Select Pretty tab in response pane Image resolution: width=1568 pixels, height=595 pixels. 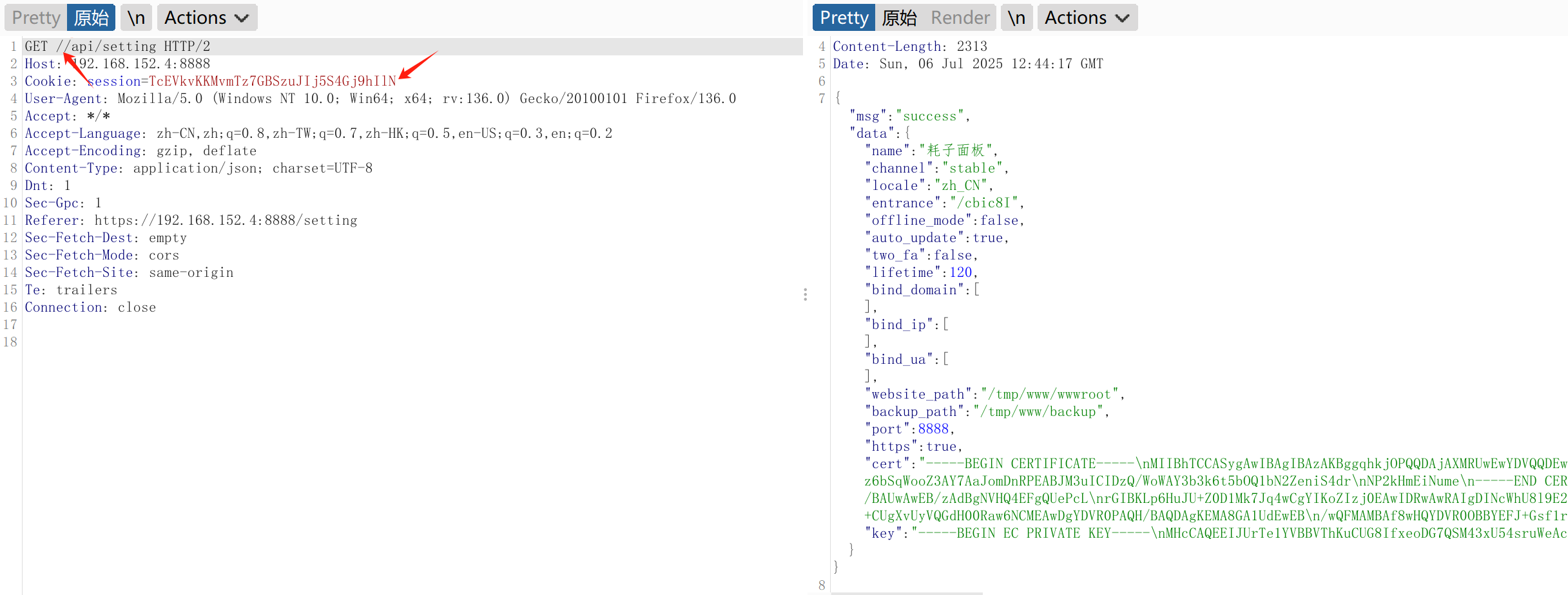(x=843, y=17)
